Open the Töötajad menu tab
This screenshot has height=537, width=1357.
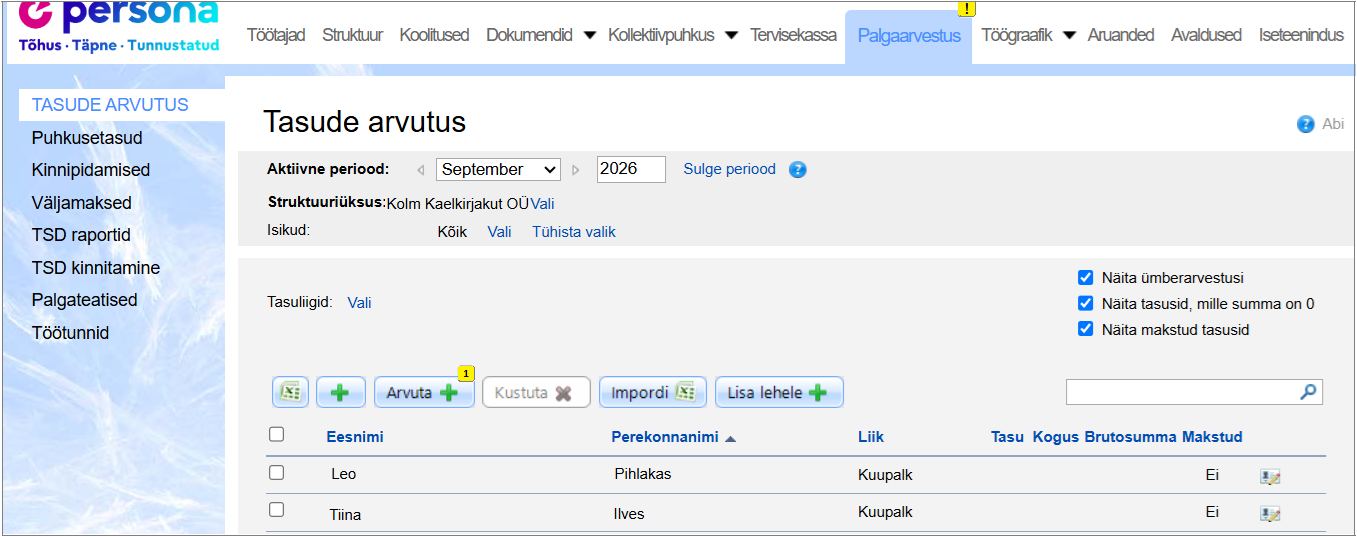pyautogui.click(x=275, y=35)
